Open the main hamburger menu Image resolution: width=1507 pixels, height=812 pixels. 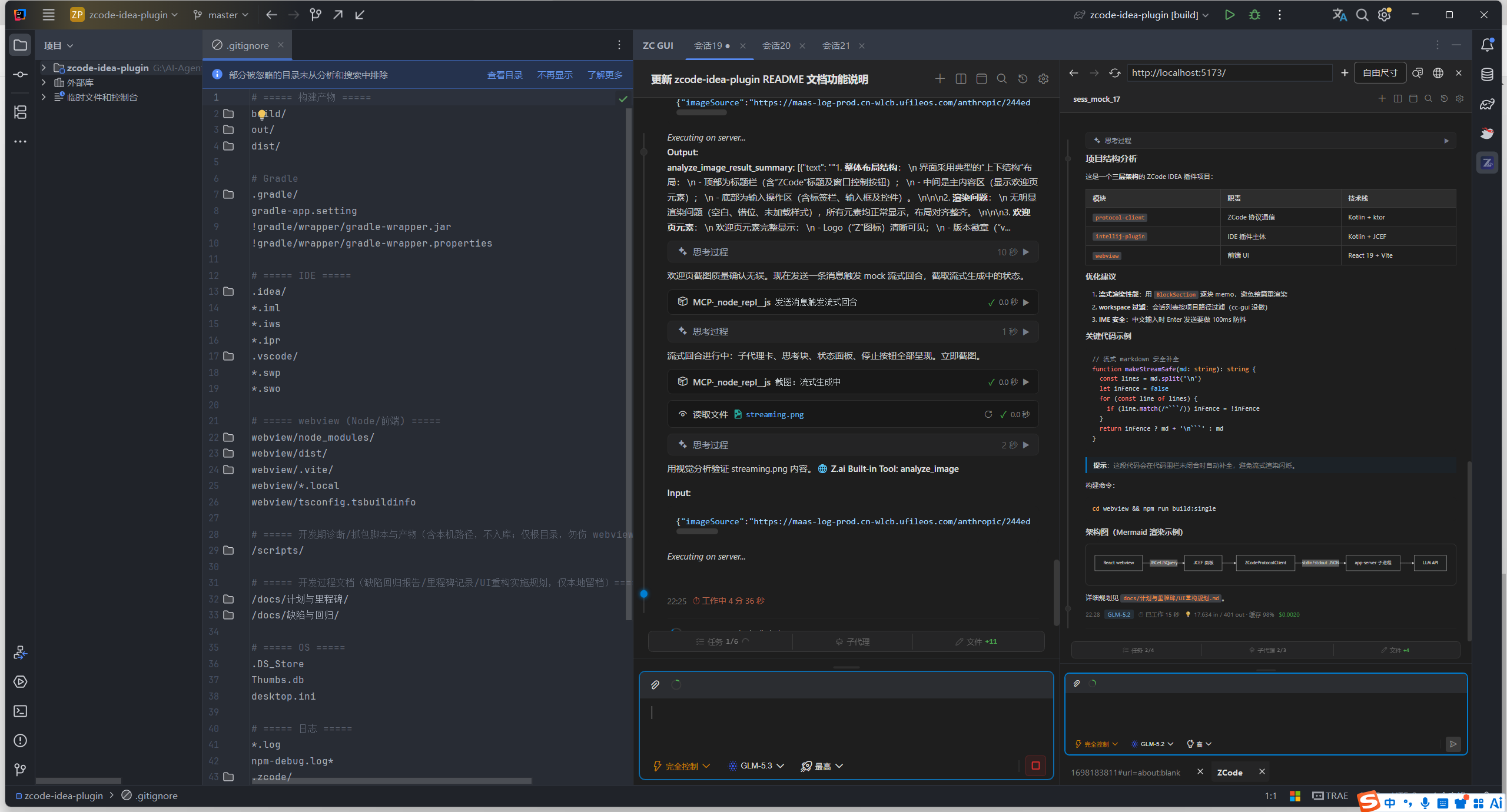49,15
